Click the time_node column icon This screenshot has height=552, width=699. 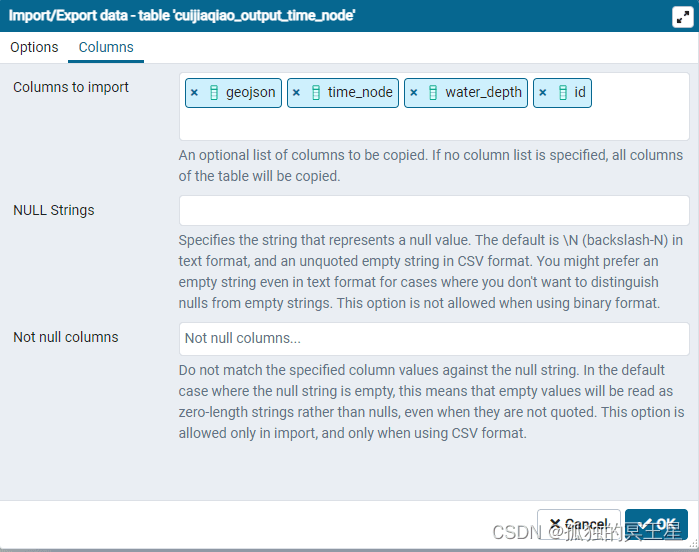(316, 92)
